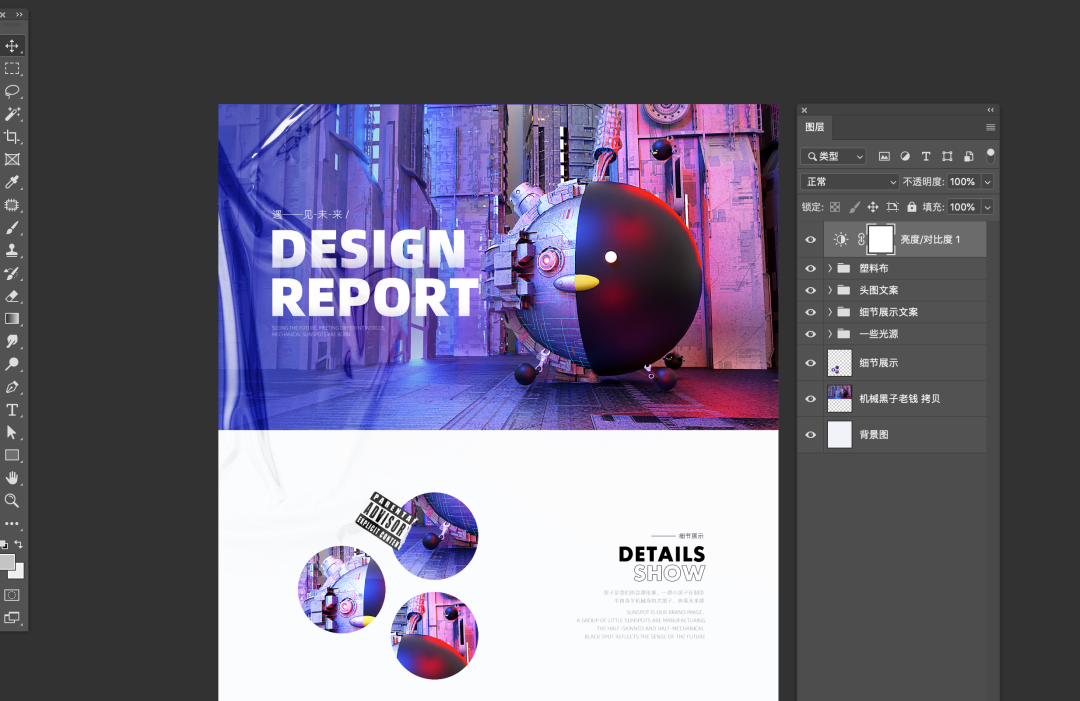Select the Path Selection tool
The image size is (1080, 701).
tap(12, 432)
